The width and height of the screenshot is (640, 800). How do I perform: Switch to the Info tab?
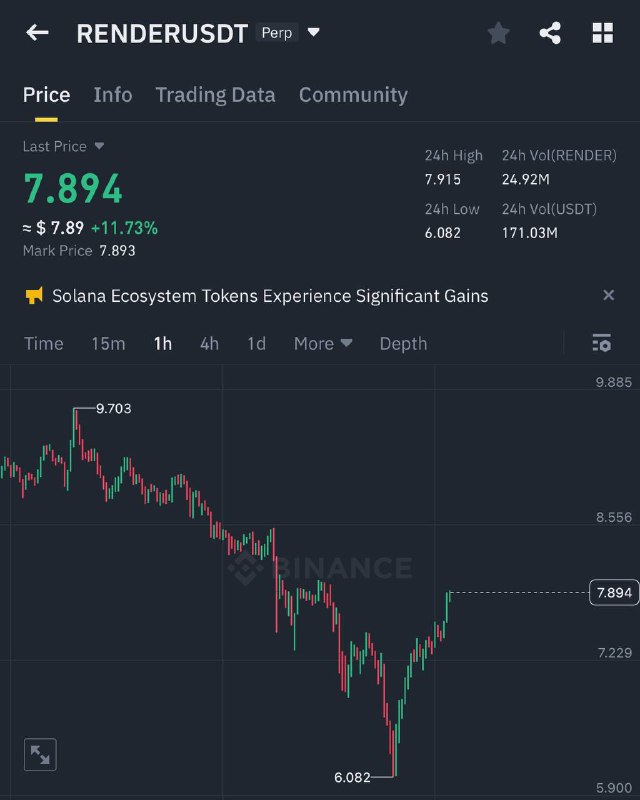pyautogui.click(x=113, y=95)
